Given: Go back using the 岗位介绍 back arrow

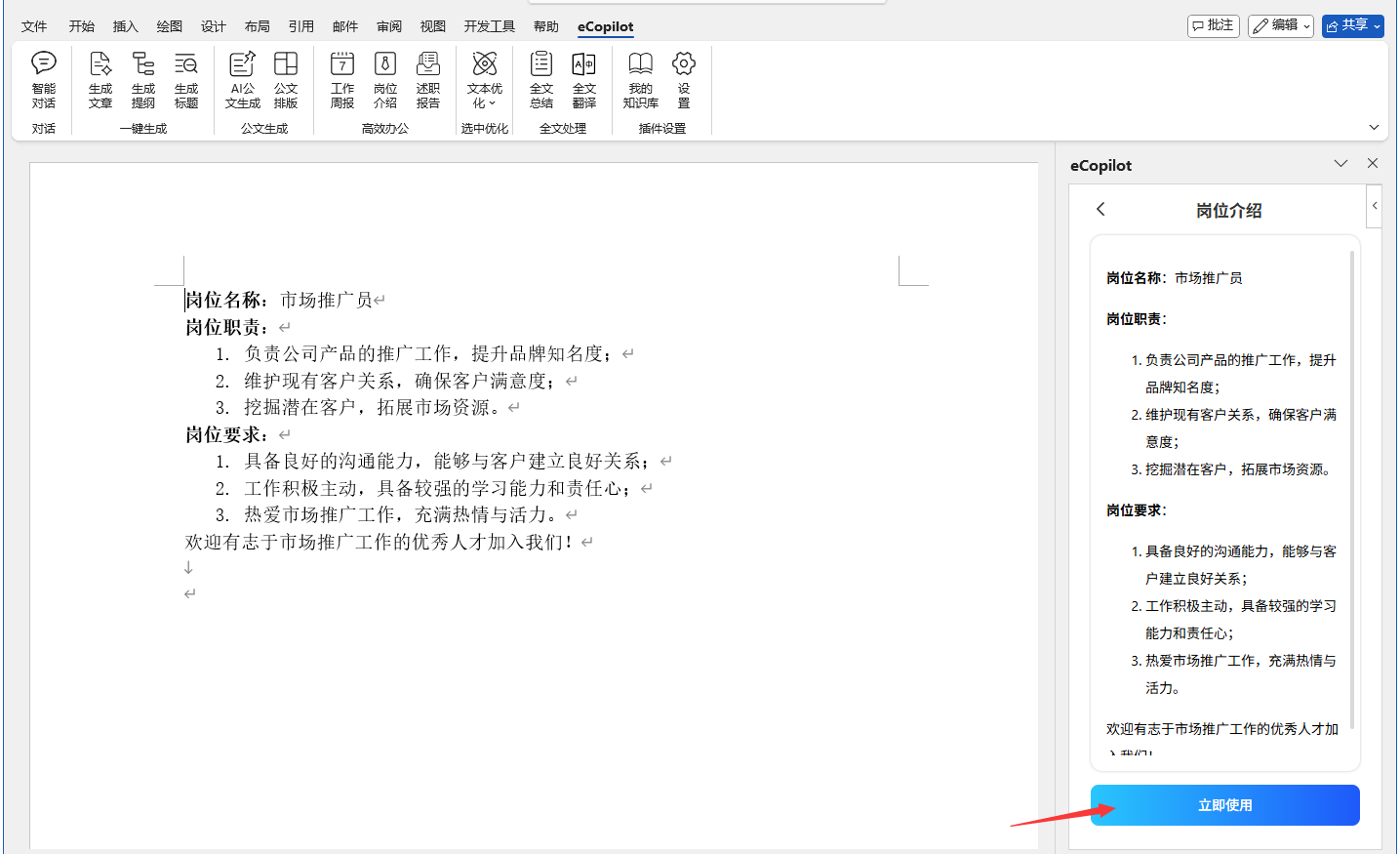Looking at the screenshot, I should [1100, 209].
